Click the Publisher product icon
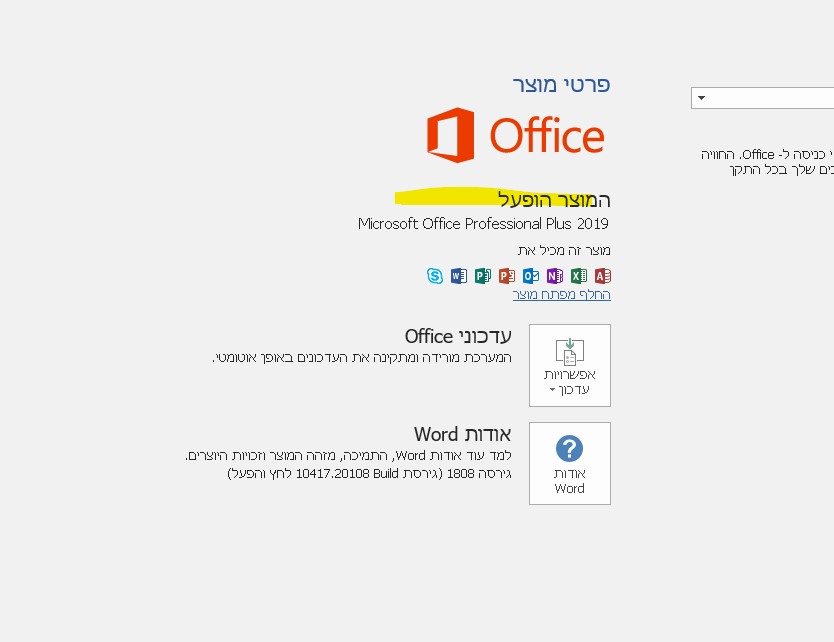Viewport: 834px width, 642px height. click(x=482, y=276)
